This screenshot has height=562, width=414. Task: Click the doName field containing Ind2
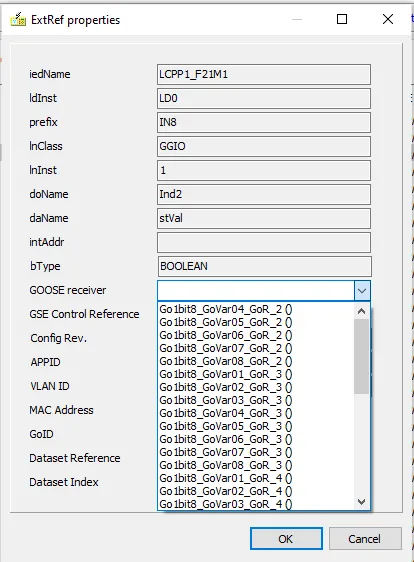(264, 195)
